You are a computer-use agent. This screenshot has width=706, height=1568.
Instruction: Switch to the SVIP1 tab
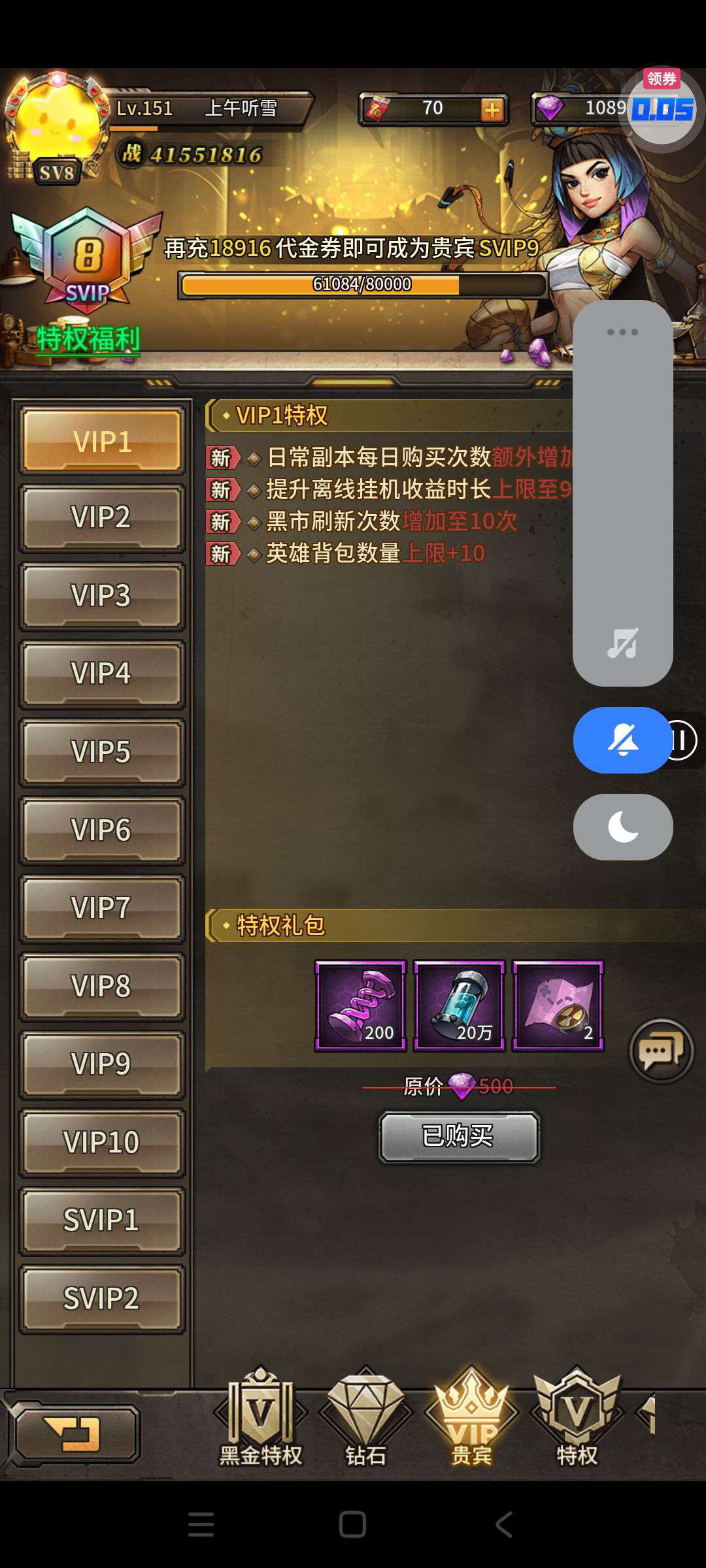point(102,1220)
